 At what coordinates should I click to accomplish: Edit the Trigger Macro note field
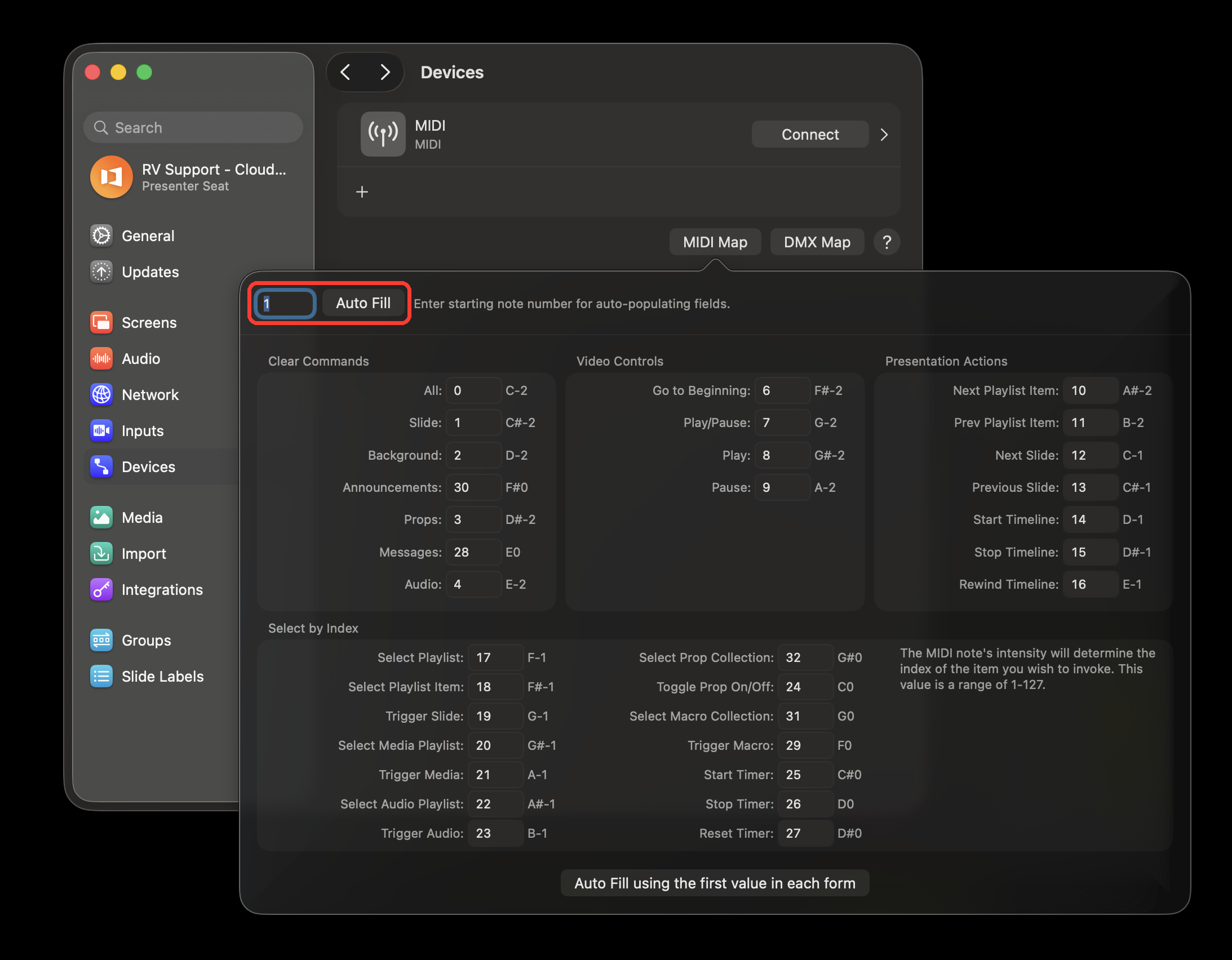805,746
